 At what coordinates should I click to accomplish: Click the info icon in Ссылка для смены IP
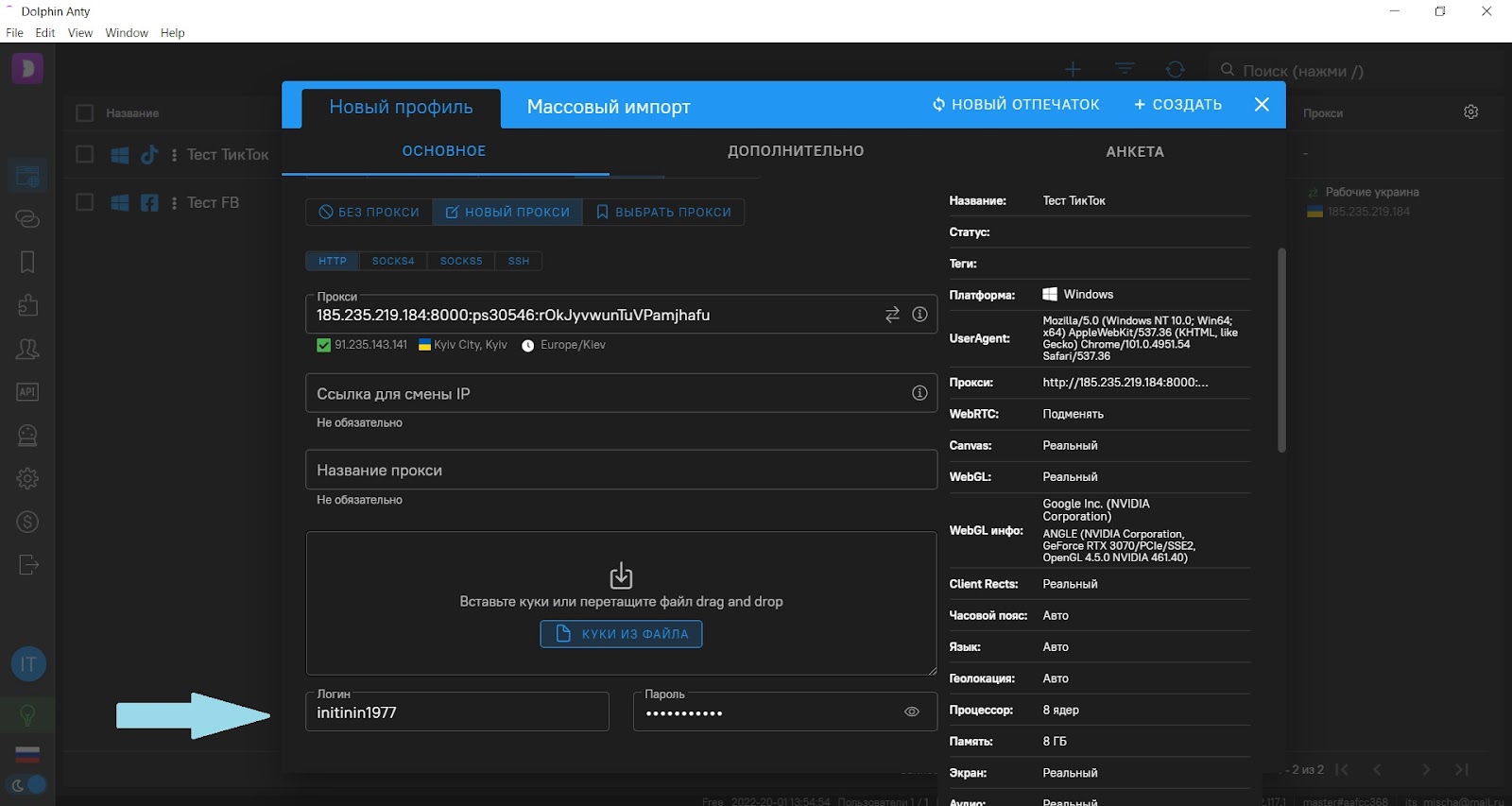919,393
